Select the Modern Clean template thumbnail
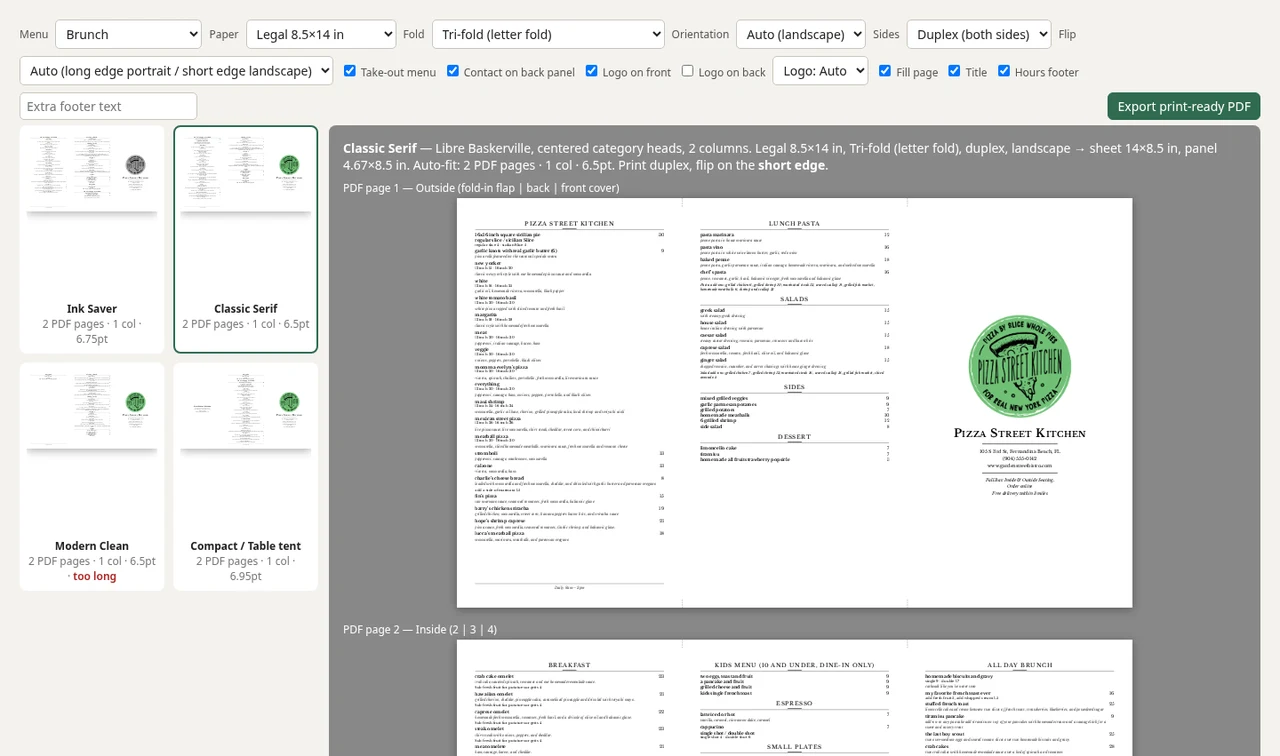The height and width of the screenshot is (756, 1280). [x=92, y=476]
